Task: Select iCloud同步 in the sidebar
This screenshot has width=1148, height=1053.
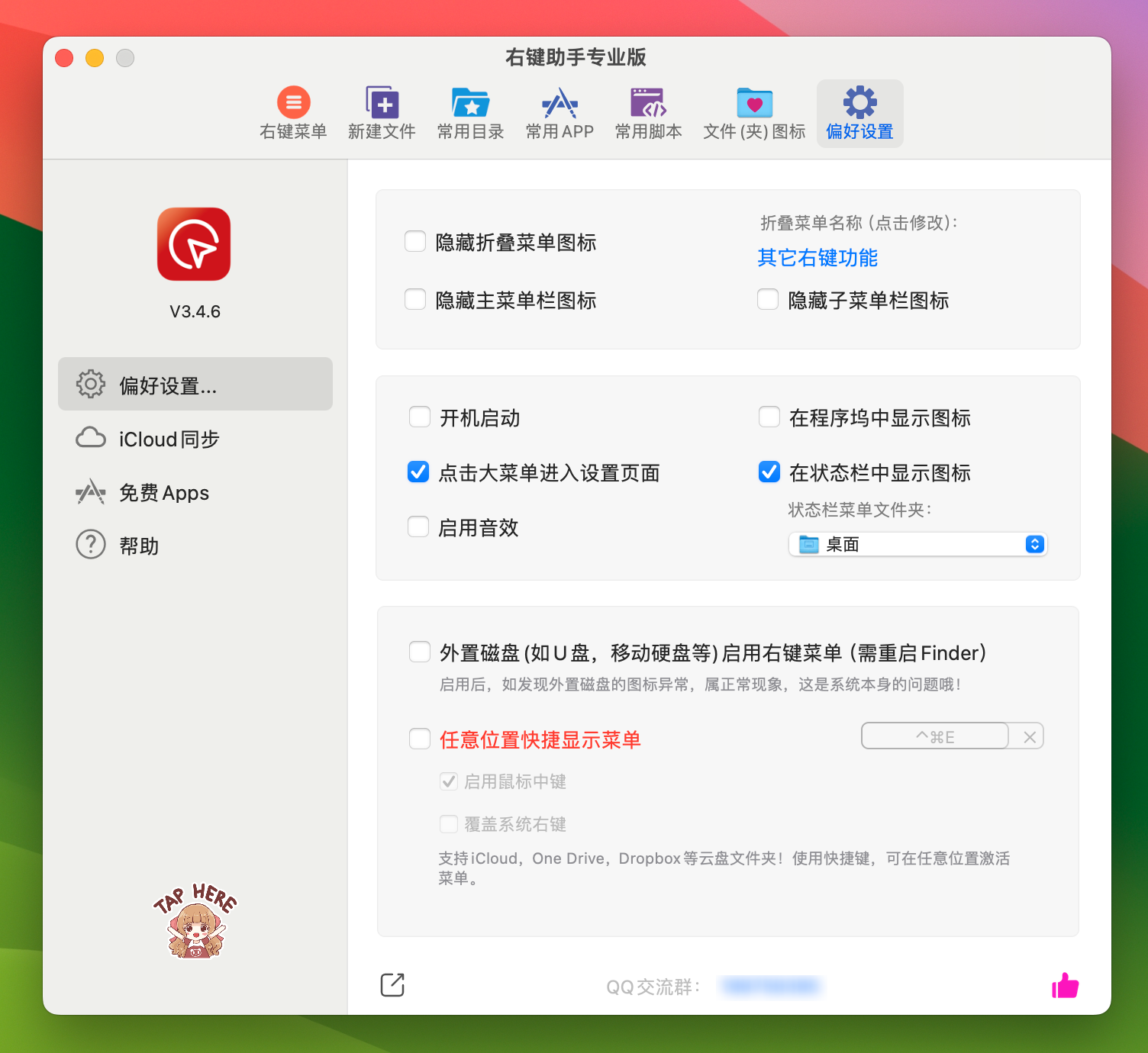Action: [x=195, y=438]
